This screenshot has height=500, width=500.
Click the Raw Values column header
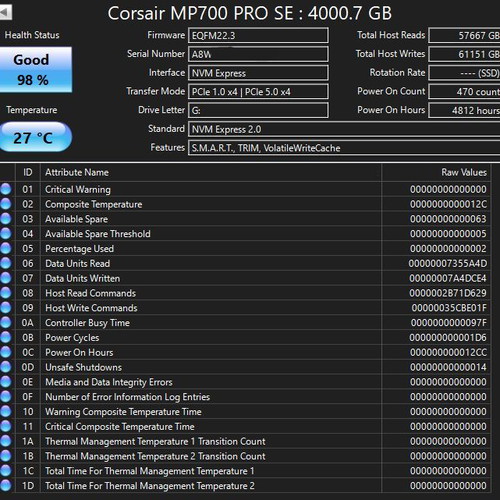pyautogui.click(x=436, y=172)
